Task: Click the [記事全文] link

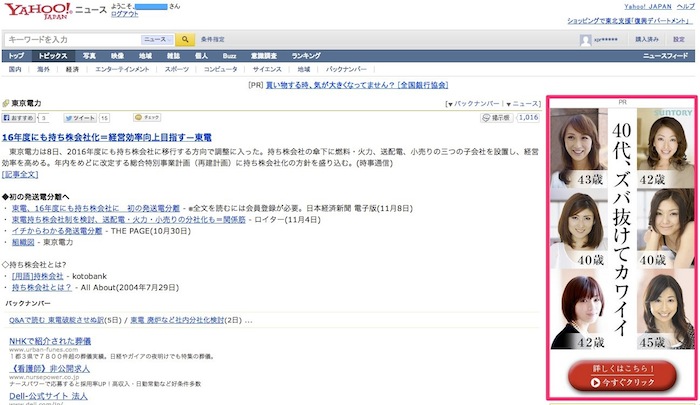Action: pos(20,175)
